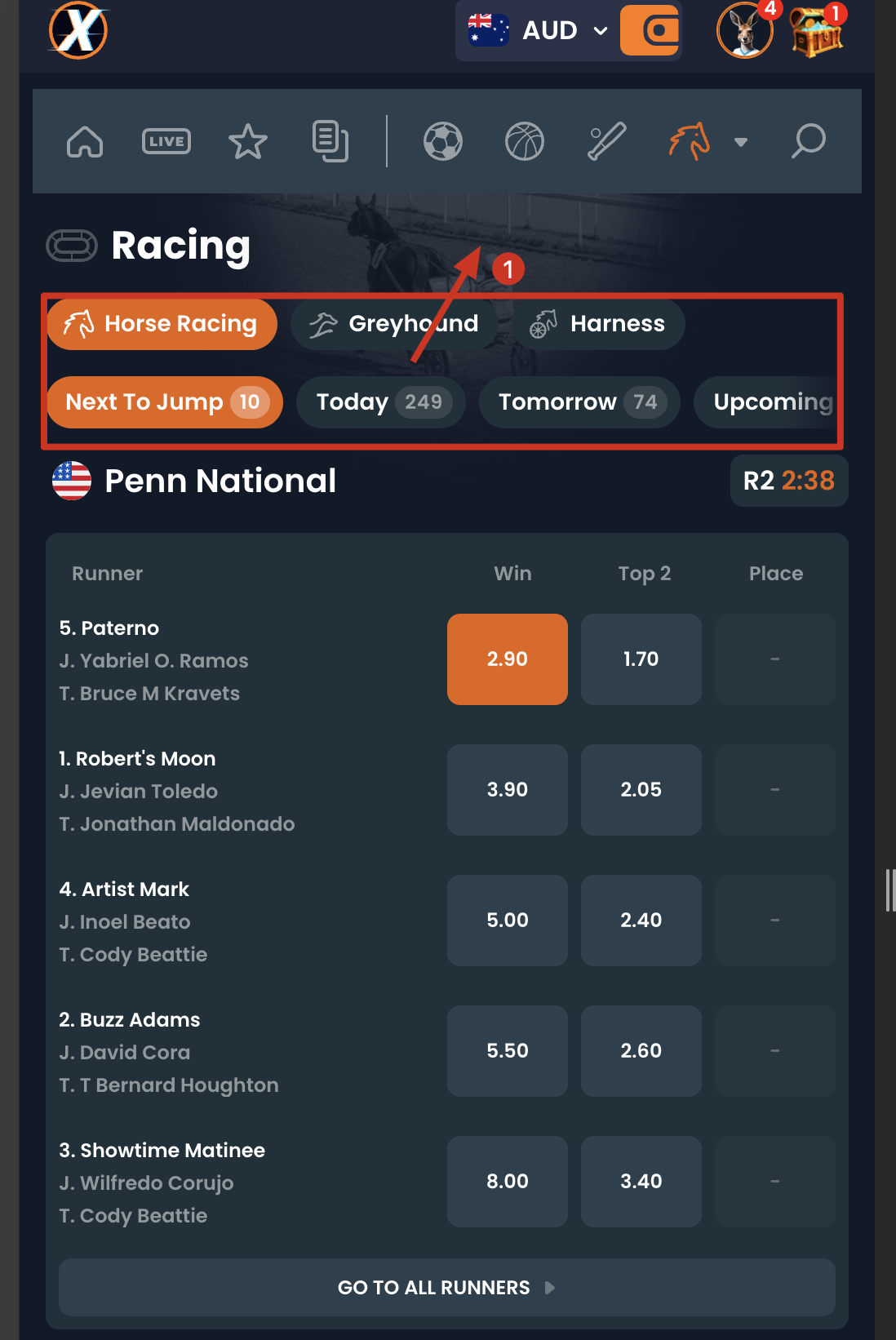Open favorites via the star icon
Viewport: 896px width, 1340px height.
[247, 140]
